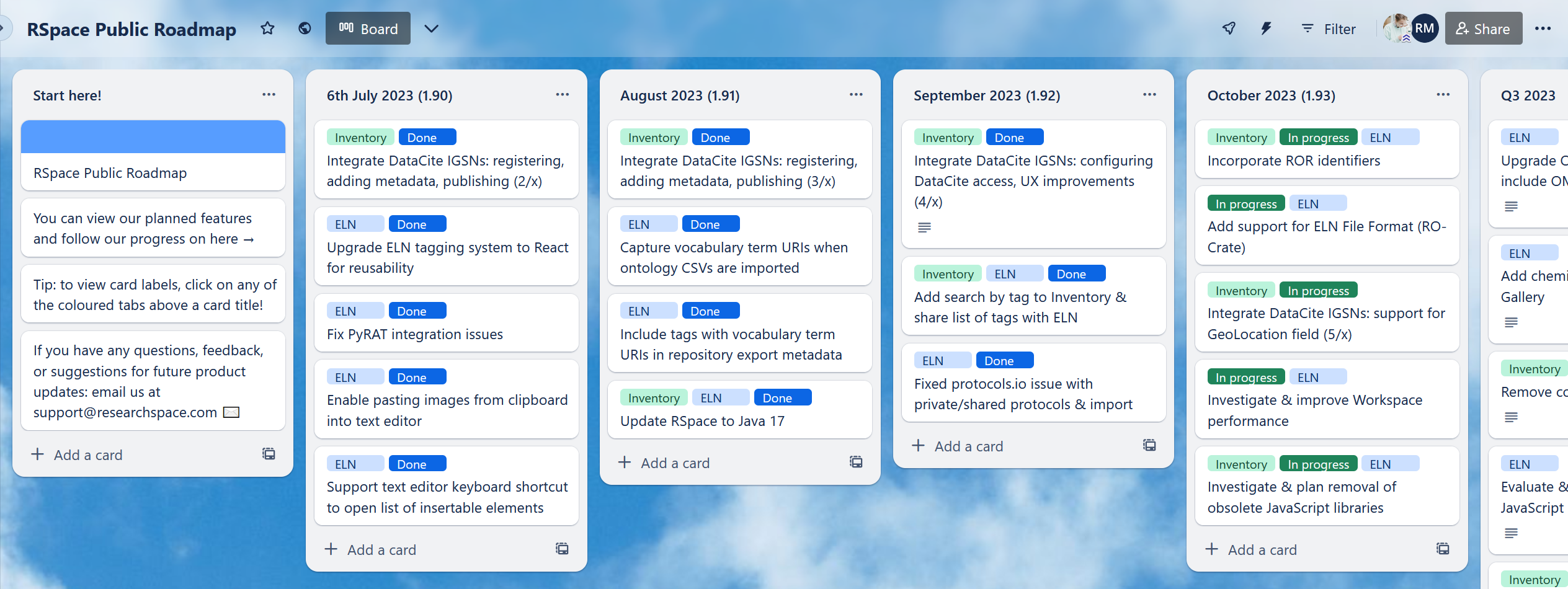Open board visibility globe icon
1568x589 pixels.
305,29
